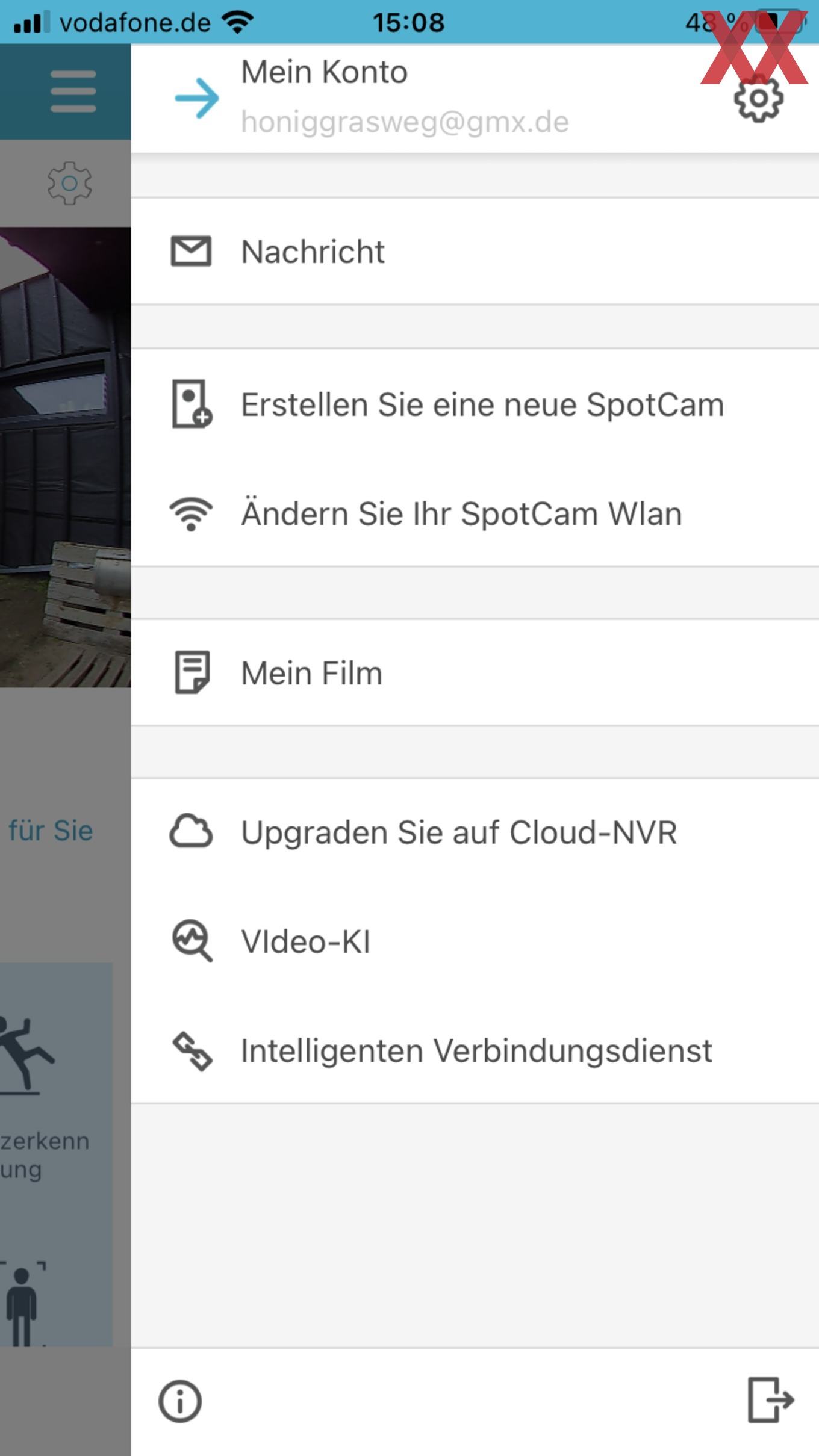Image resolution: width=819 pixels, height=1456 pixels.
Task: Tap the Mein Konto email address
Action: pyautogui.click(x=405, y=122)
